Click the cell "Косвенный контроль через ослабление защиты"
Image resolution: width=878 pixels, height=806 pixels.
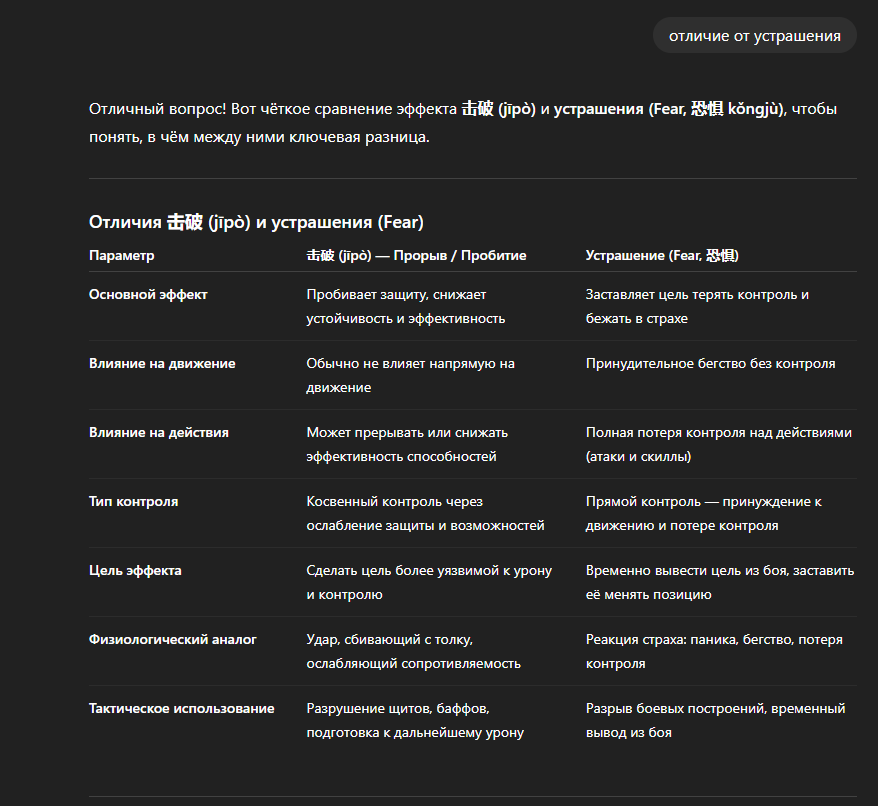point(425,514)
